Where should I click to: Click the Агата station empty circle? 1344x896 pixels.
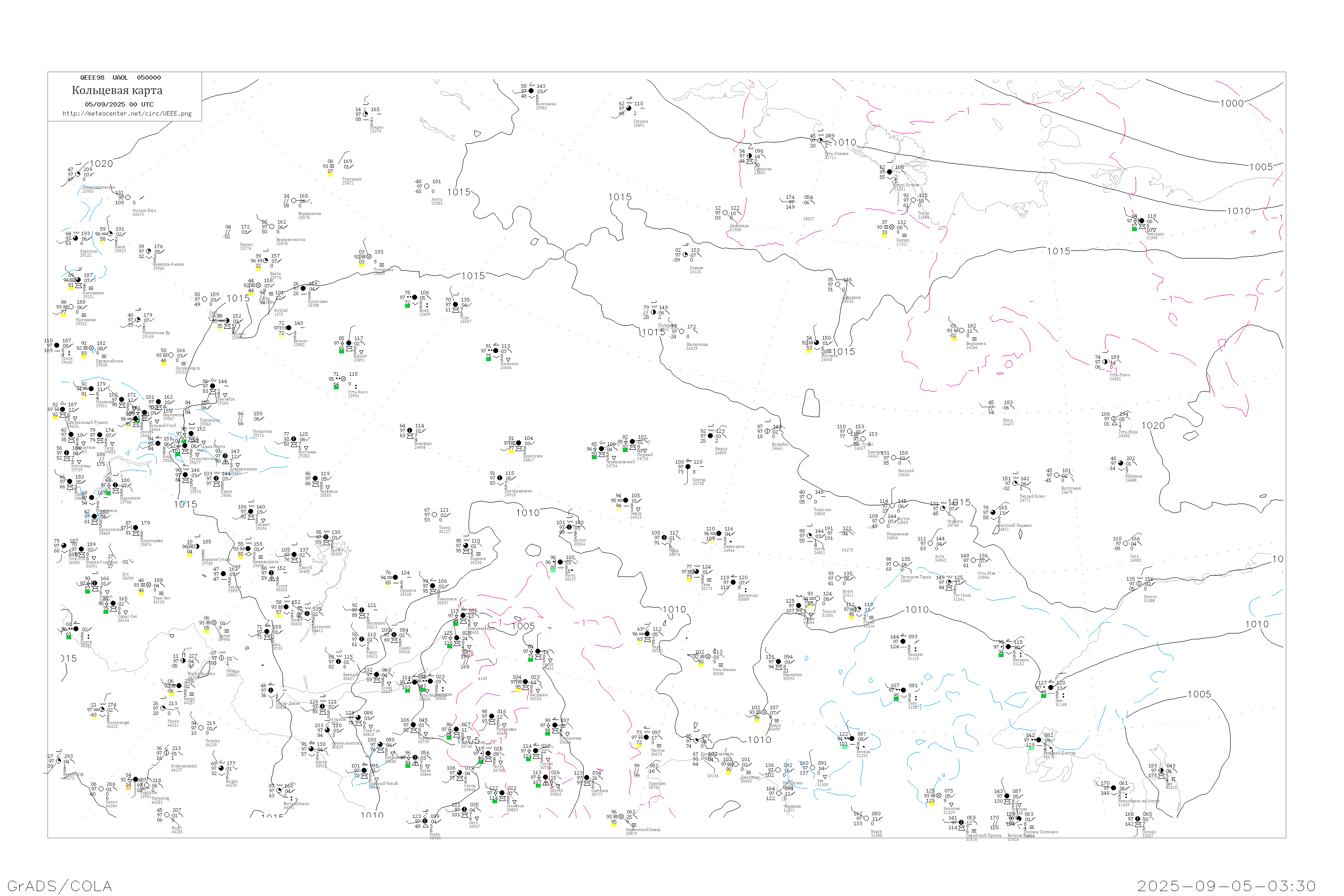point(426,186)
